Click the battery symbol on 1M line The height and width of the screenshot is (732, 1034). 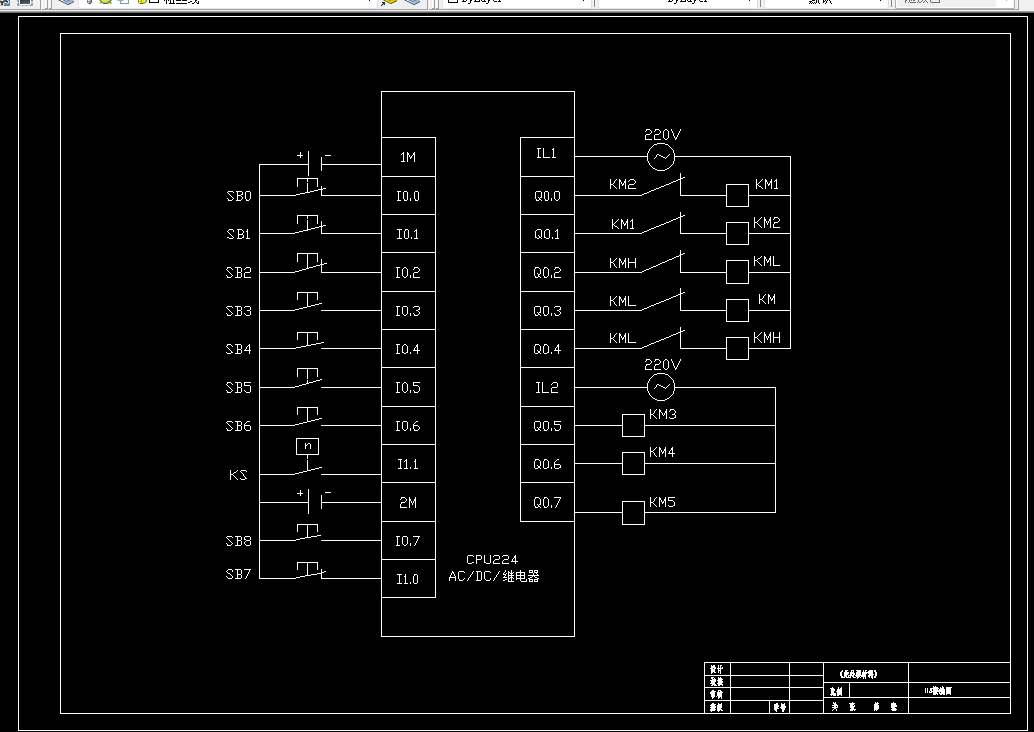[x=314, y=162]
